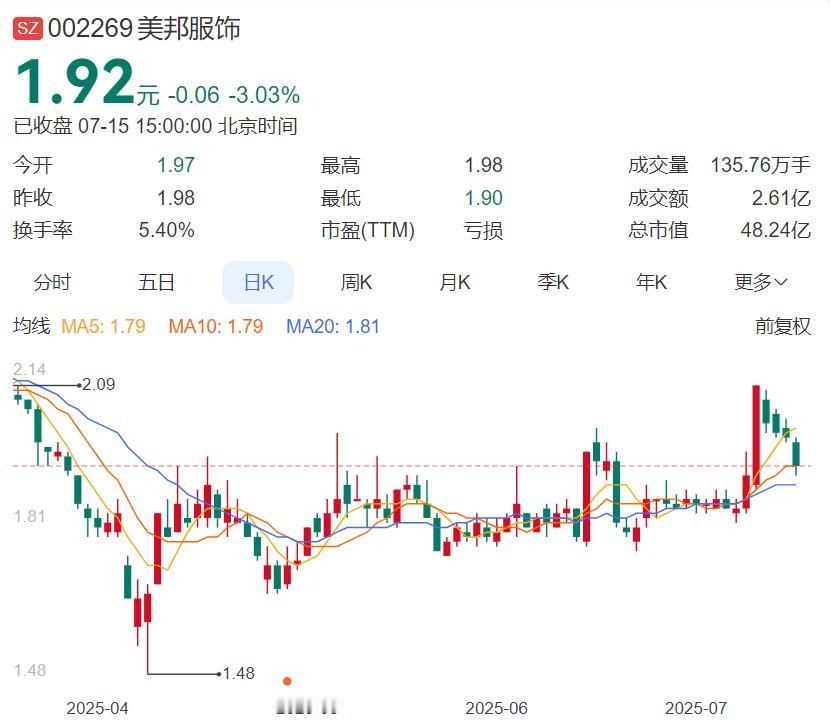The height and width of the screenshot is (727, 830).
Task: Click the 1.81 price axis label
Action: pos(30,516)
